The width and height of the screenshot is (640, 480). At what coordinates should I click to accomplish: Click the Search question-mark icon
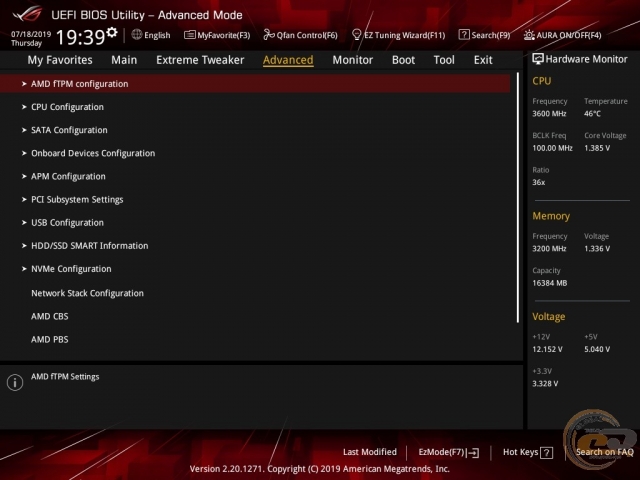(464, 35)
